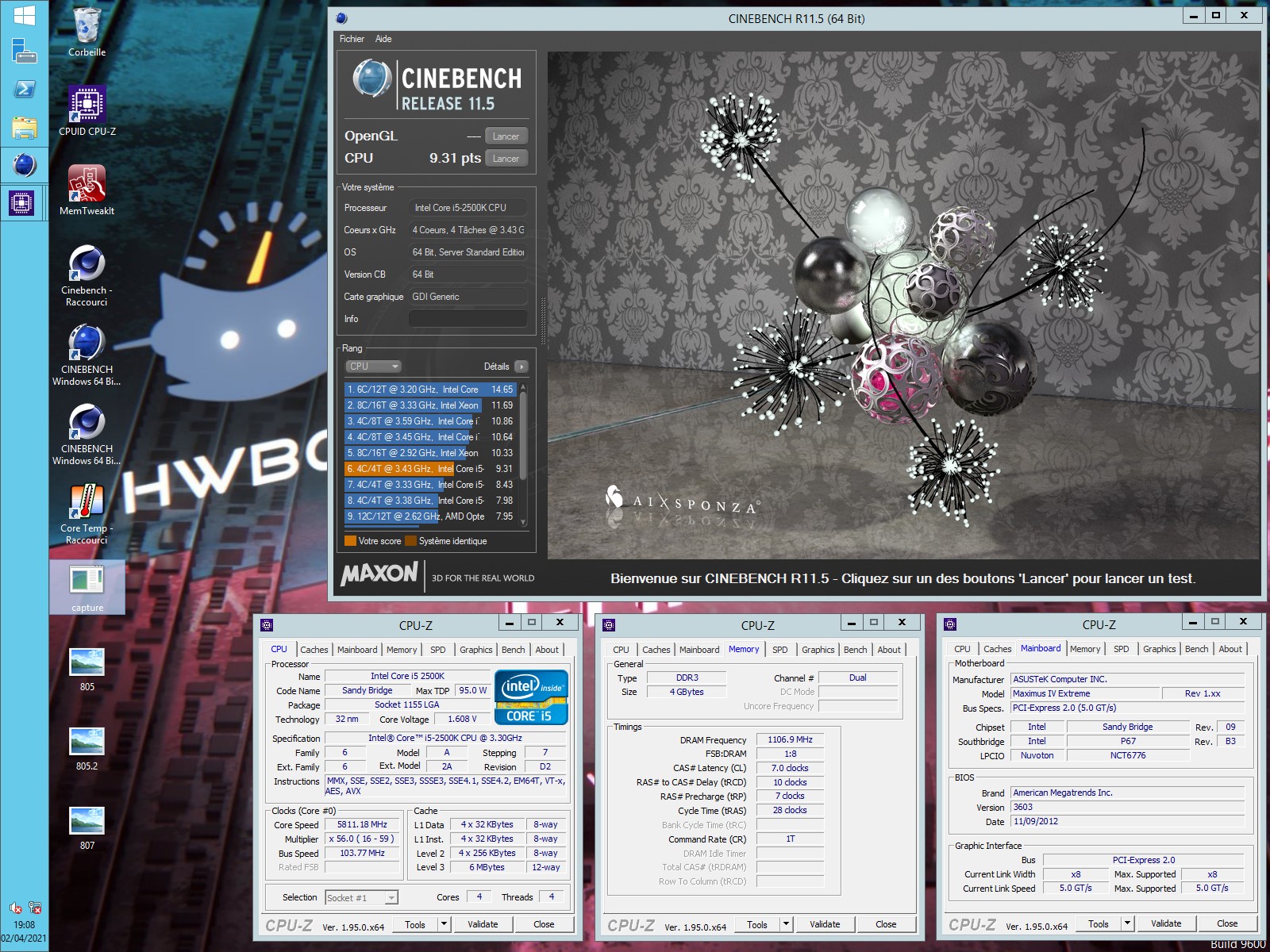
Task: Click the volume tray icon
Action: tap(15, 907)
